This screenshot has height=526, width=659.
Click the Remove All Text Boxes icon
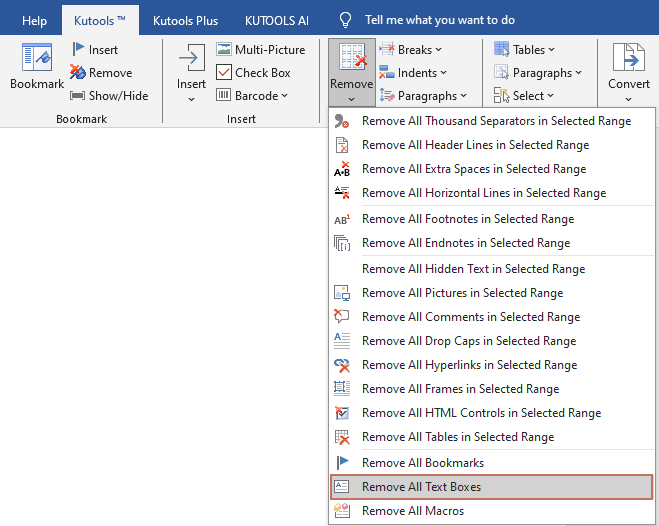tap(342, 487)
